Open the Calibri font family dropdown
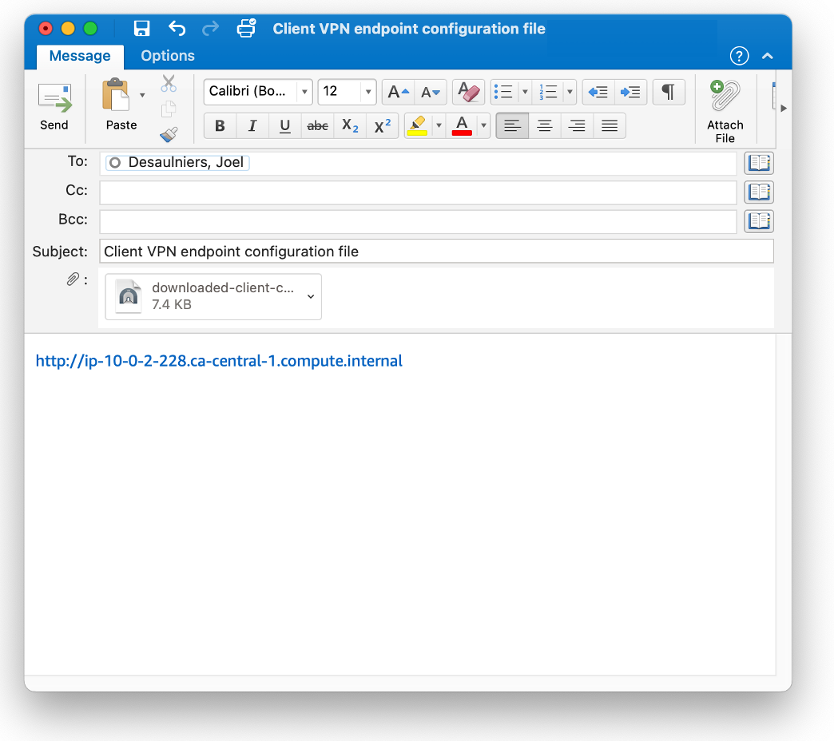Screen dimensions: 835x741 (x=303, y=90)
